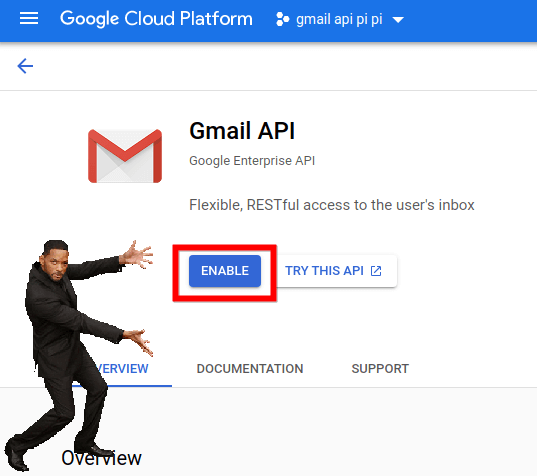
Task: Click the TRY THIS API button
Action: coord(336,271)
